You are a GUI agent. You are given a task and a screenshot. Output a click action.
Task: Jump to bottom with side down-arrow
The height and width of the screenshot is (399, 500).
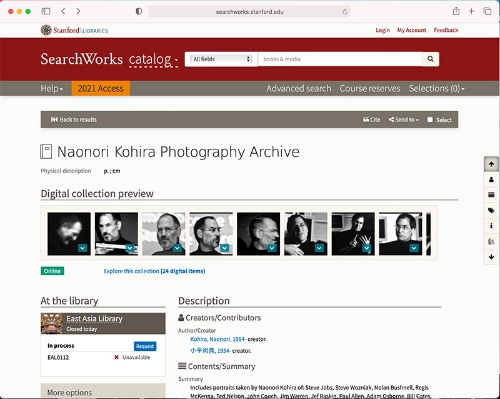click(x=491, y=257)
